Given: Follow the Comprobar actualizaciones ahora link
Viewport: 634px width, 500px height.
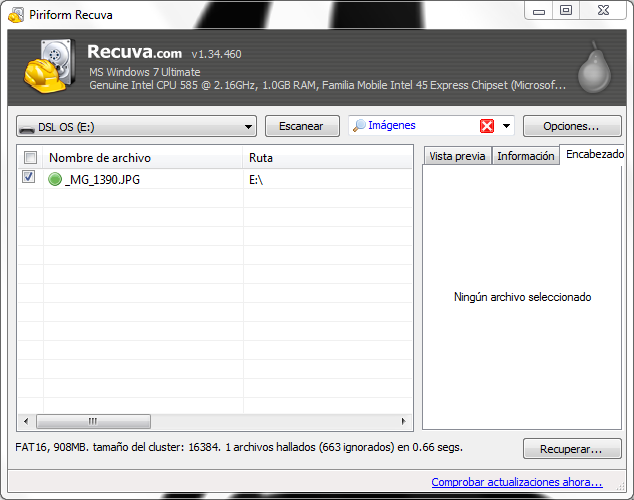Looking at the screenshot, I should pos(517,482).
